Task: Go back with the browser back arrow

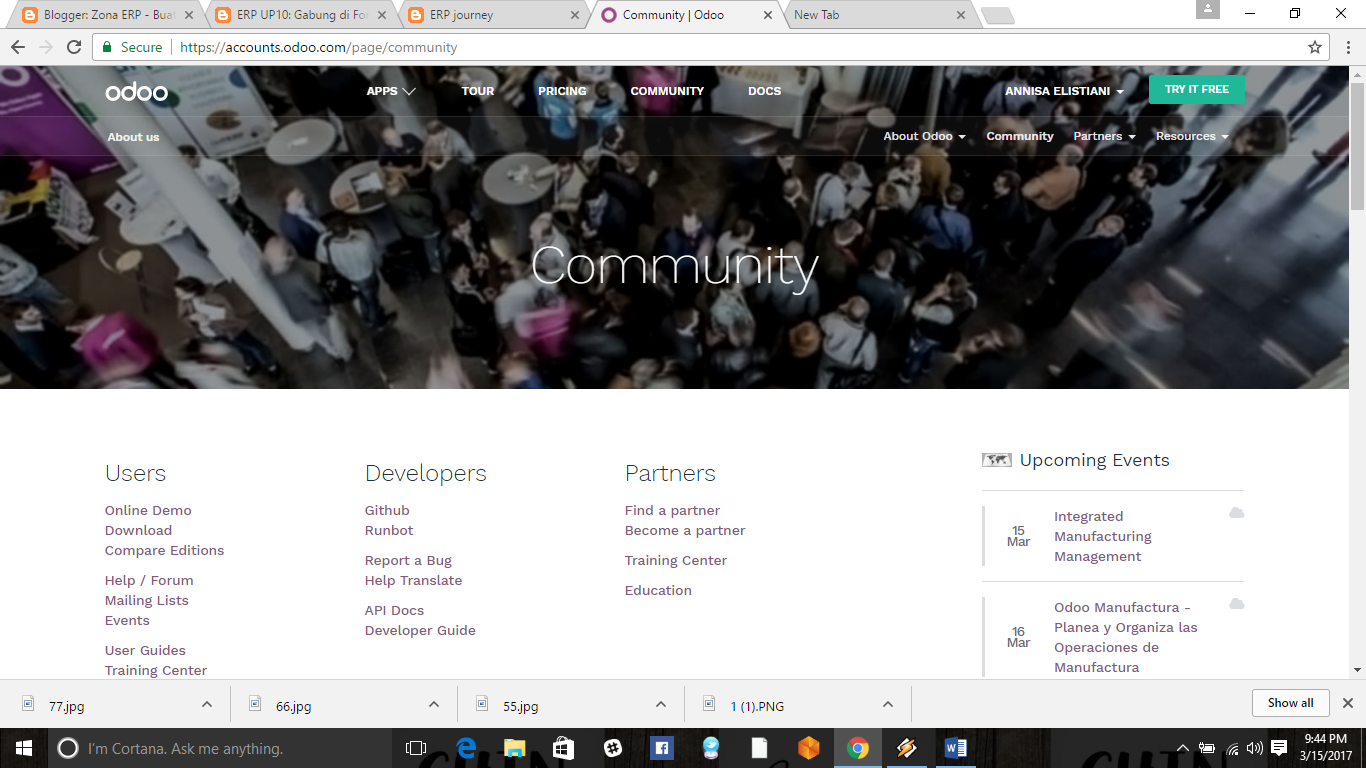Action: coord(18,47)
